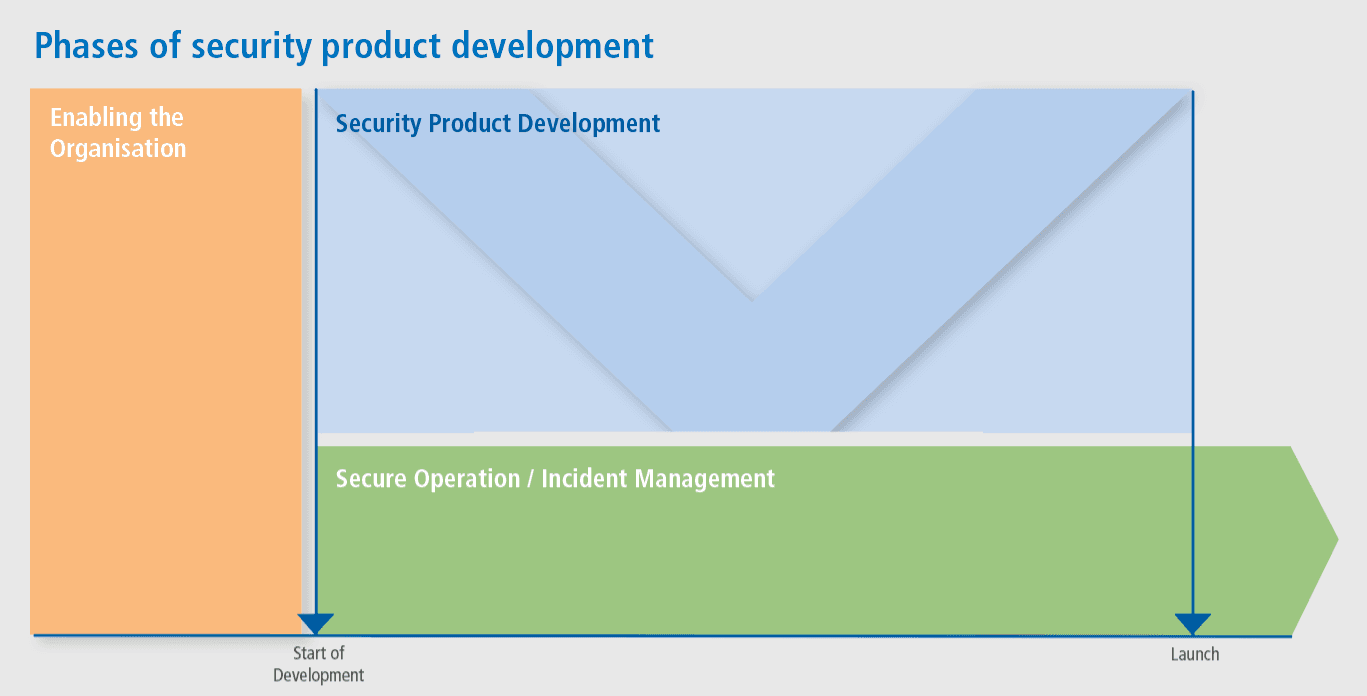Image resolution: width=1367 pixels, height=696 pixels.
Task: Select the 'Enabling the Organisation' label
Action: (118, 133)
